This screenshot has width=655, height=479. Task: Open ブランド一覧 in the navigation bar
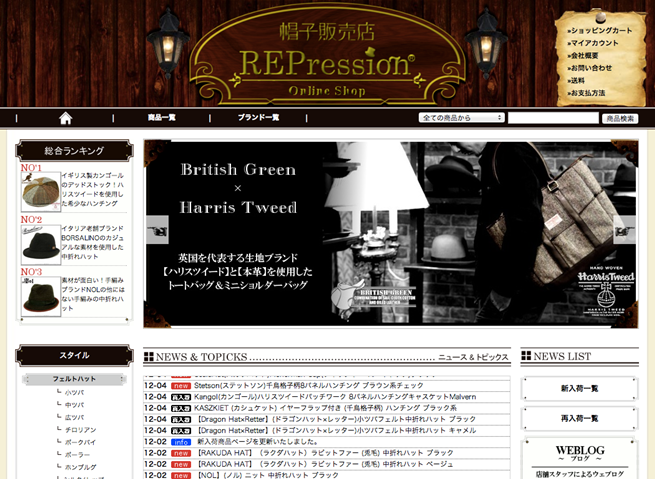coord(259,118)
